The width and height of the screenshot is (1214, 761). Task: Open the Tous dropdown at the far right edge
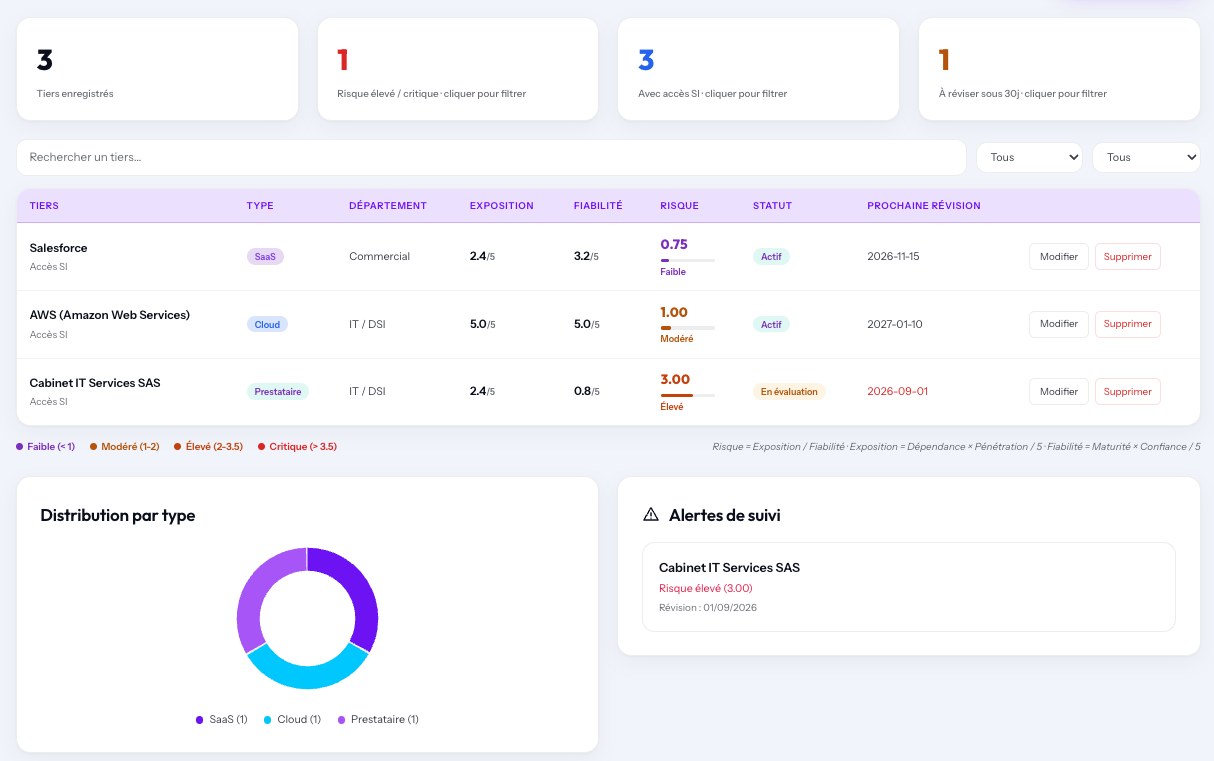coord(1145,157)
